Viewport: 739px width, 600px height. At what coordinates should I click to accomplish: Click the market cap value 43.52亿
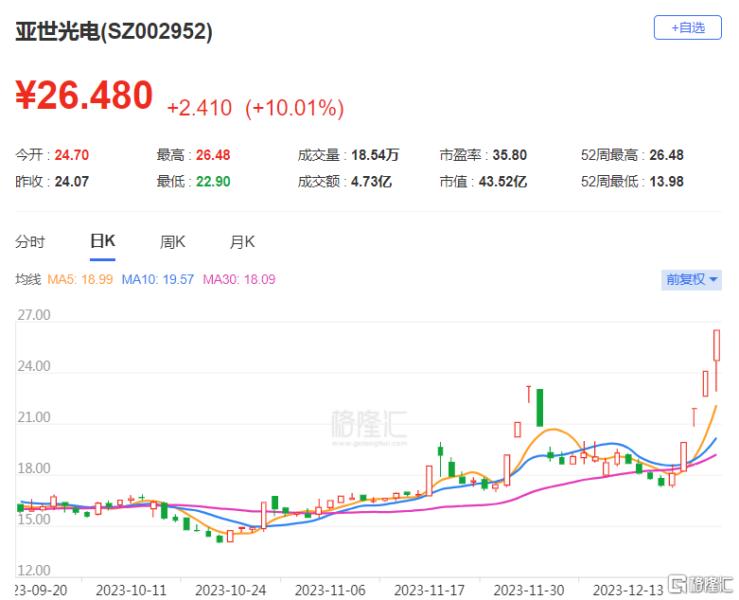[x=503, y=181]
